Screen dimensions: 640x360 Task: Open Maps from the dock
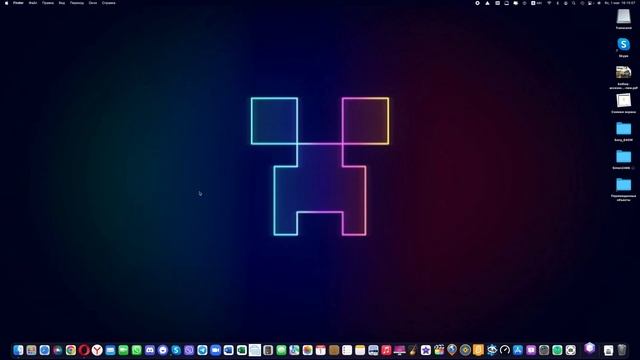[294, 350]
